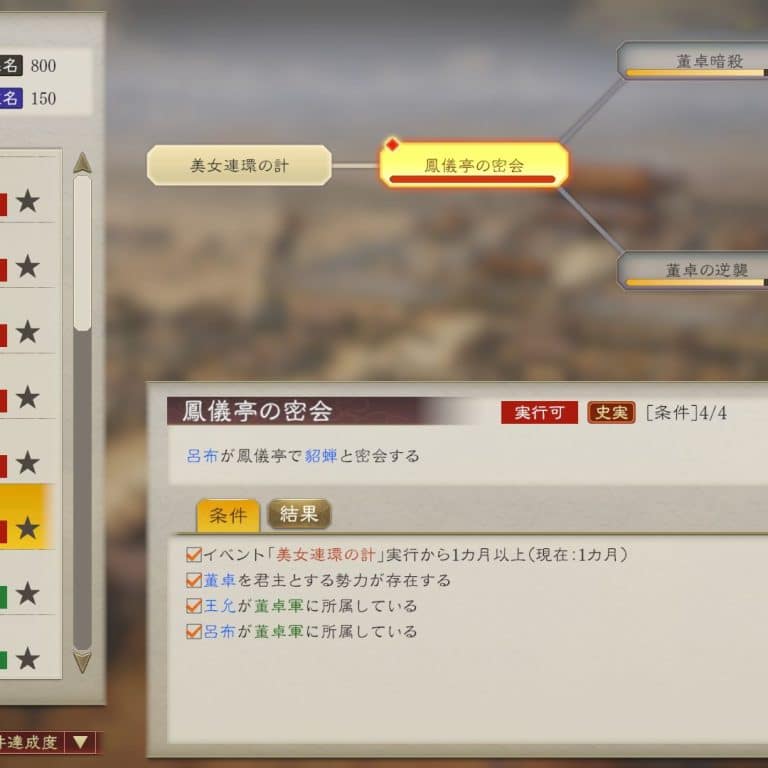Click the star icon in the highlighted yellow row
The height and width of the screenshot is (768, 768).
tap(28, 528)
